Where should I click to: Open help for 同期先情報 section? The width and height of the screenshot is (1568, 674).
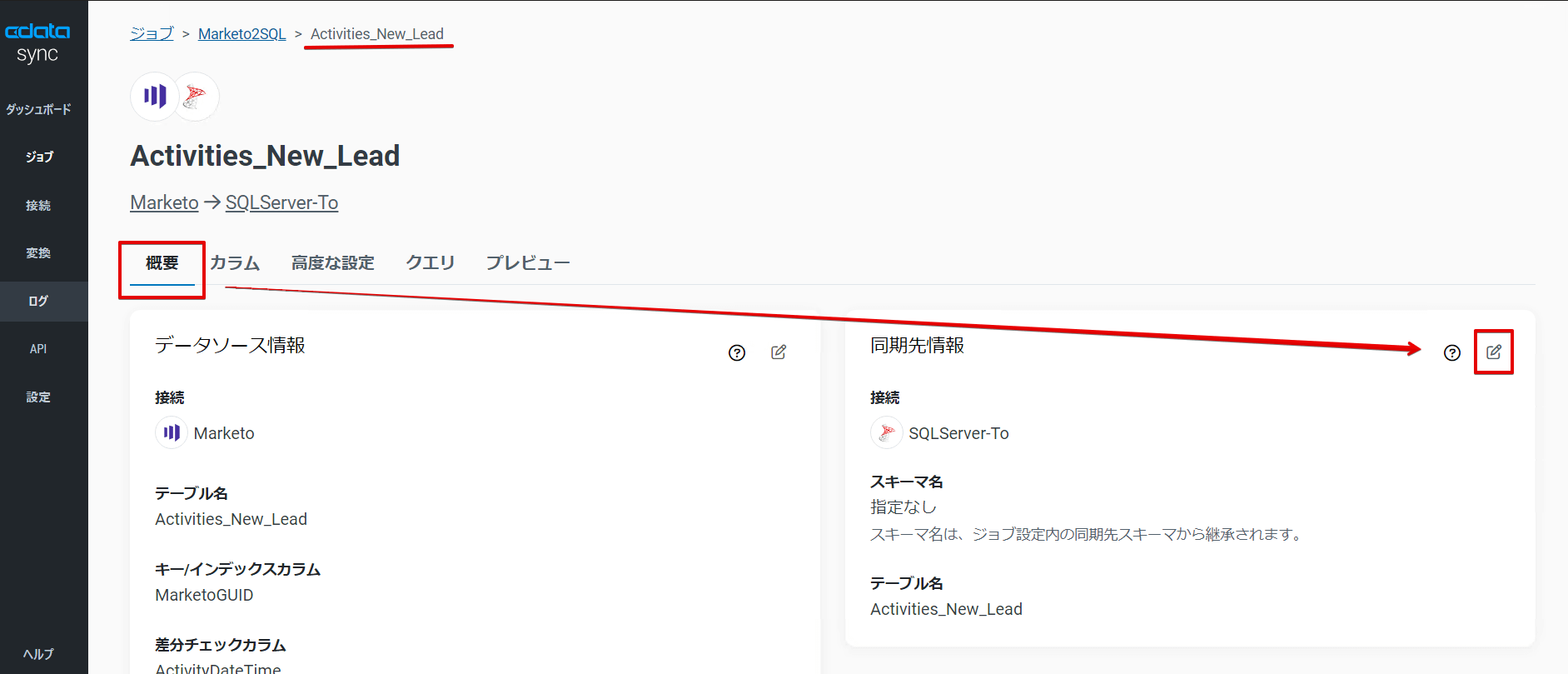(x=1452, y=352)
